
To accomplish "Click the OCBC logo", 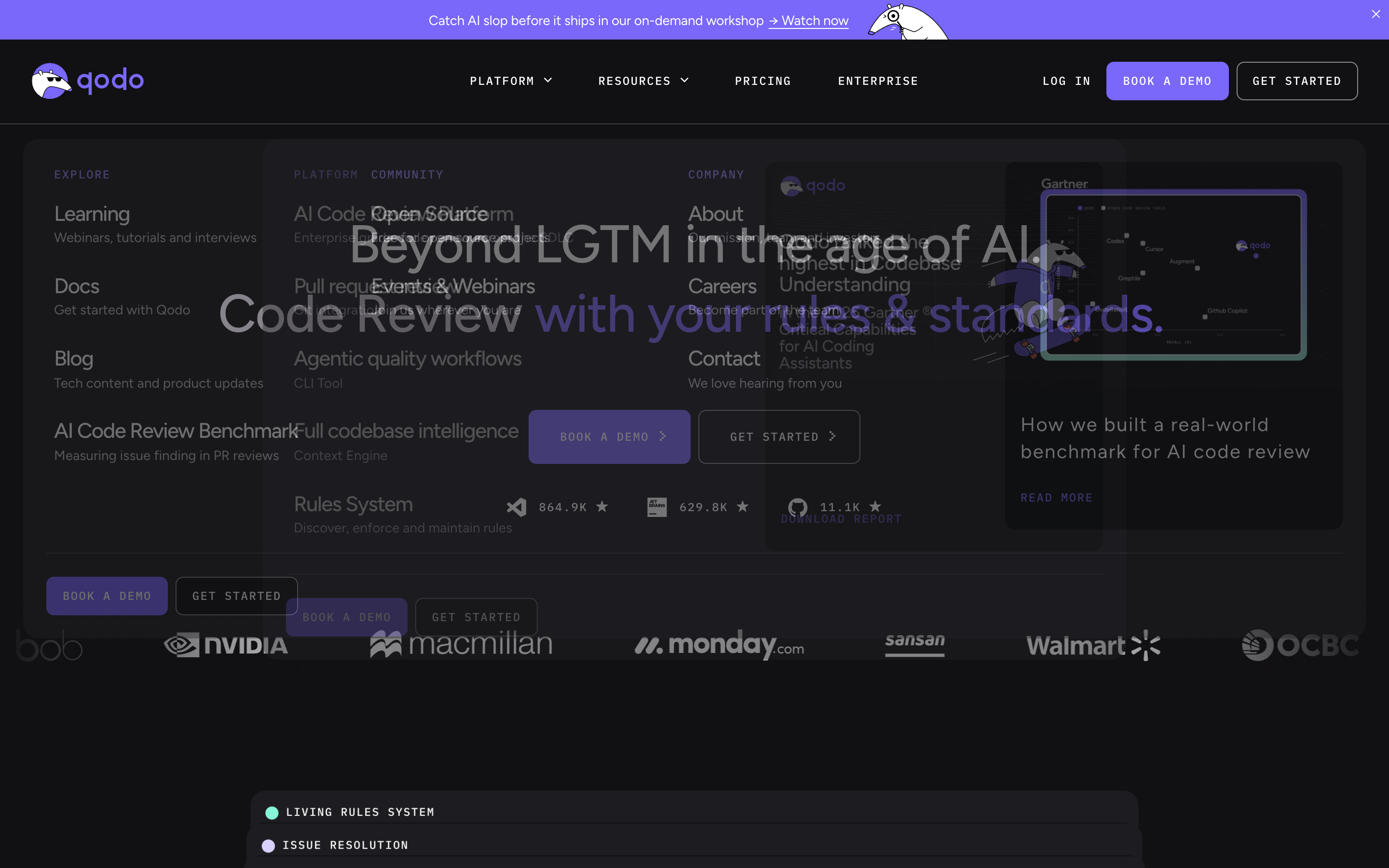I will pos(1301,645).
